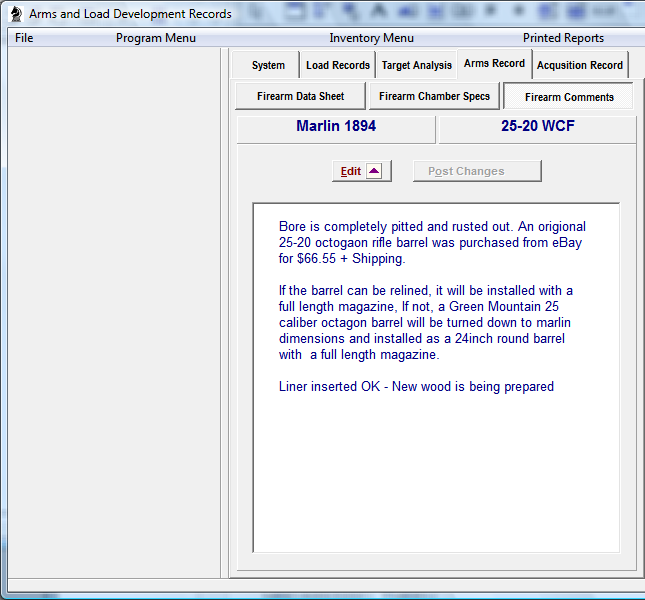The width and height of the screenshot is (645, 600).
Task: Click the 'Liner inserted OK' comment line
Action: [x=416, y=387]
